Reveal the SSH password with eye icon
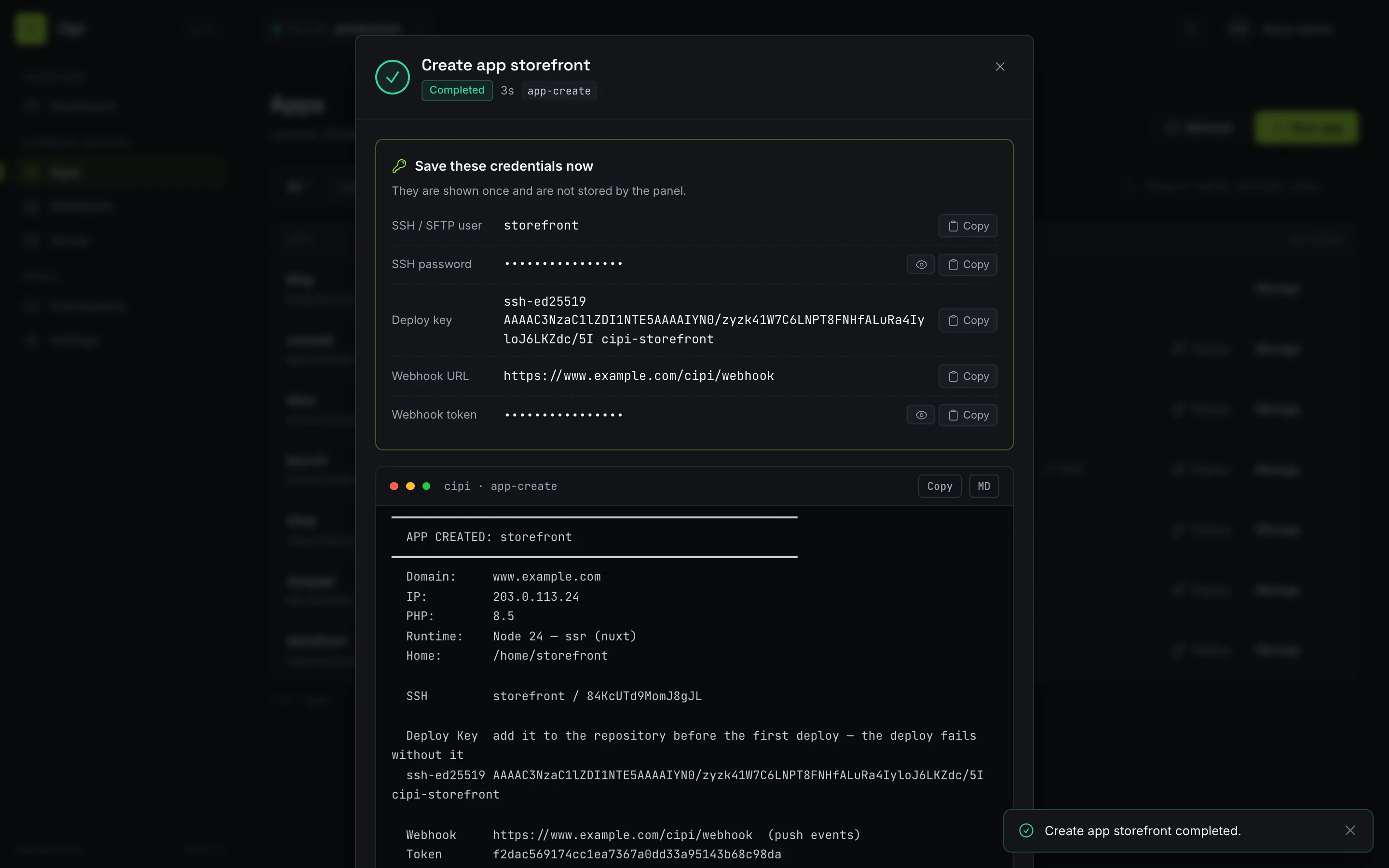The width and height of the screenshot is (1389, 868). (921, 265)
